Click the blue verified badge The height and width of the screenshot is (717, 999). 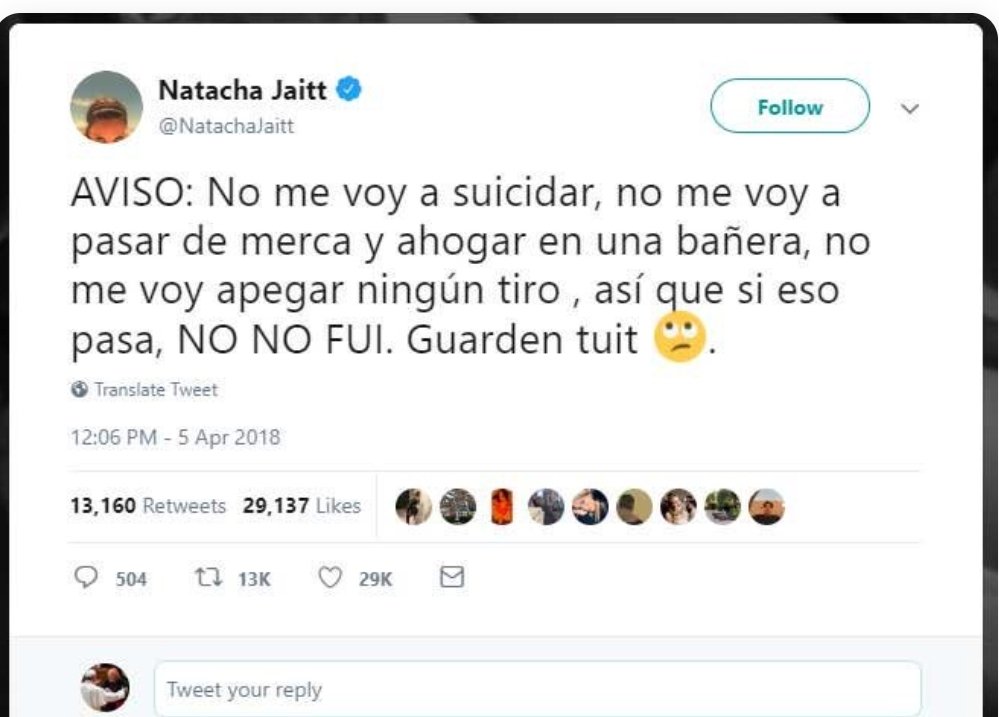point(349,89)
